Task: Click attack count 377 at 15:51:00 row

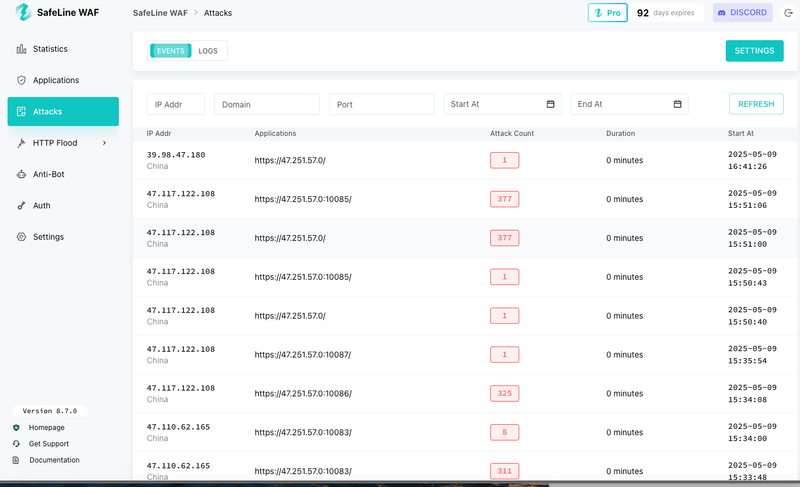Action: point(505,238)
